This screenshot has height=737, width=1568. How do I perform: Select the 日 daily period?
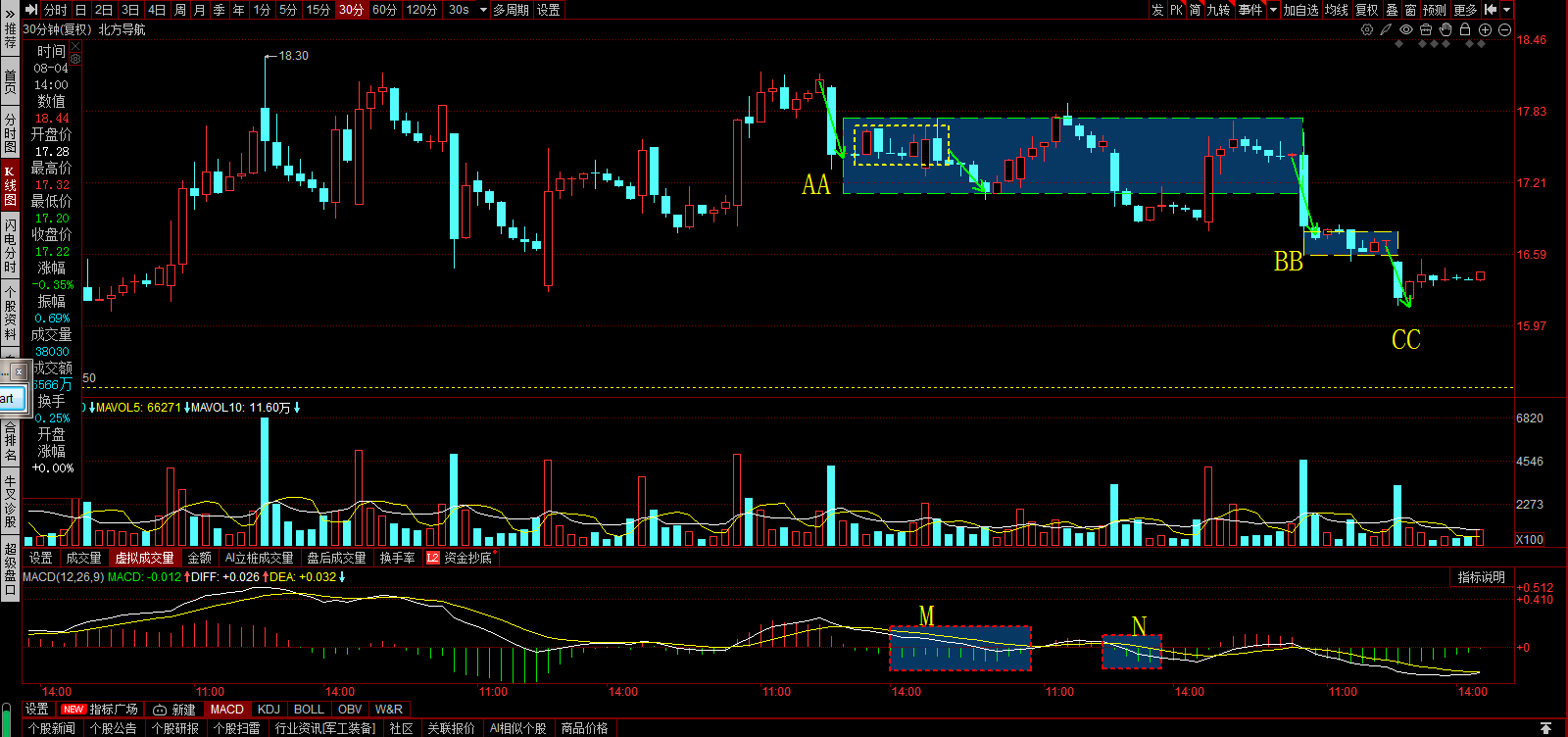(80, 9)
